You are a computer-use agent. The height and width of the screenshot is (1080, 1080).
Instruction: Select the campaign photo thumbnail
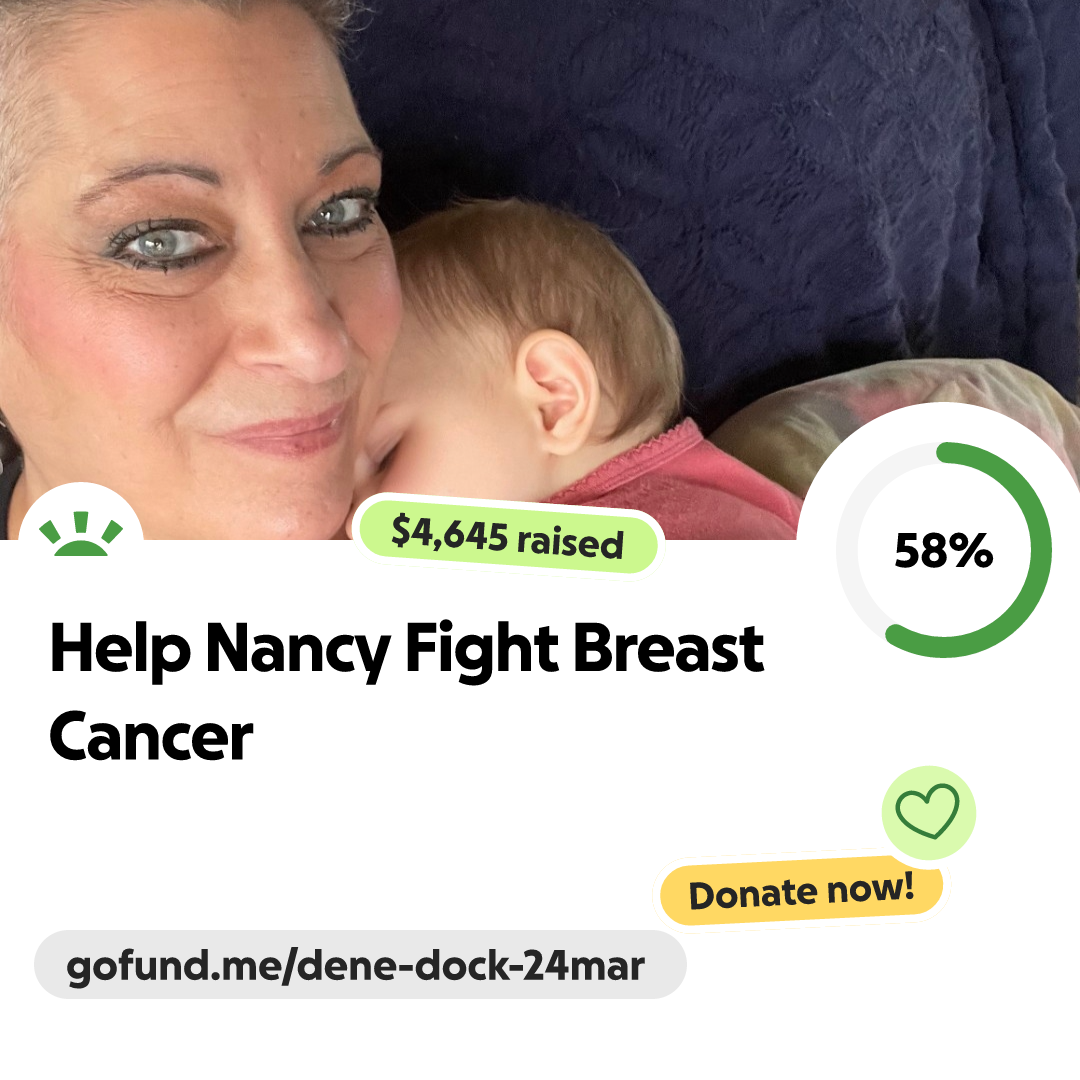(x=540, y=269)
